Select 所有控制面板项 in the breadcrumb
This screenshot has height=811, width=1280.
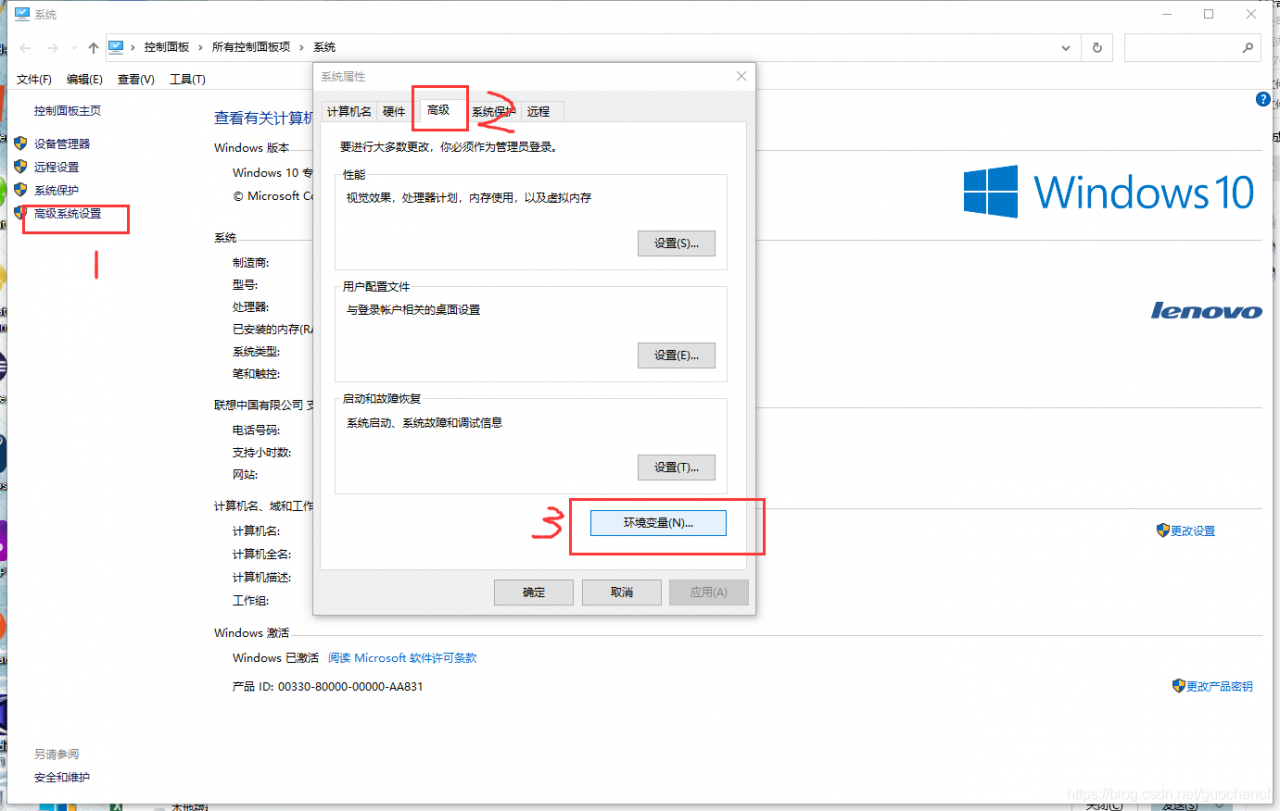coord(251,47)
